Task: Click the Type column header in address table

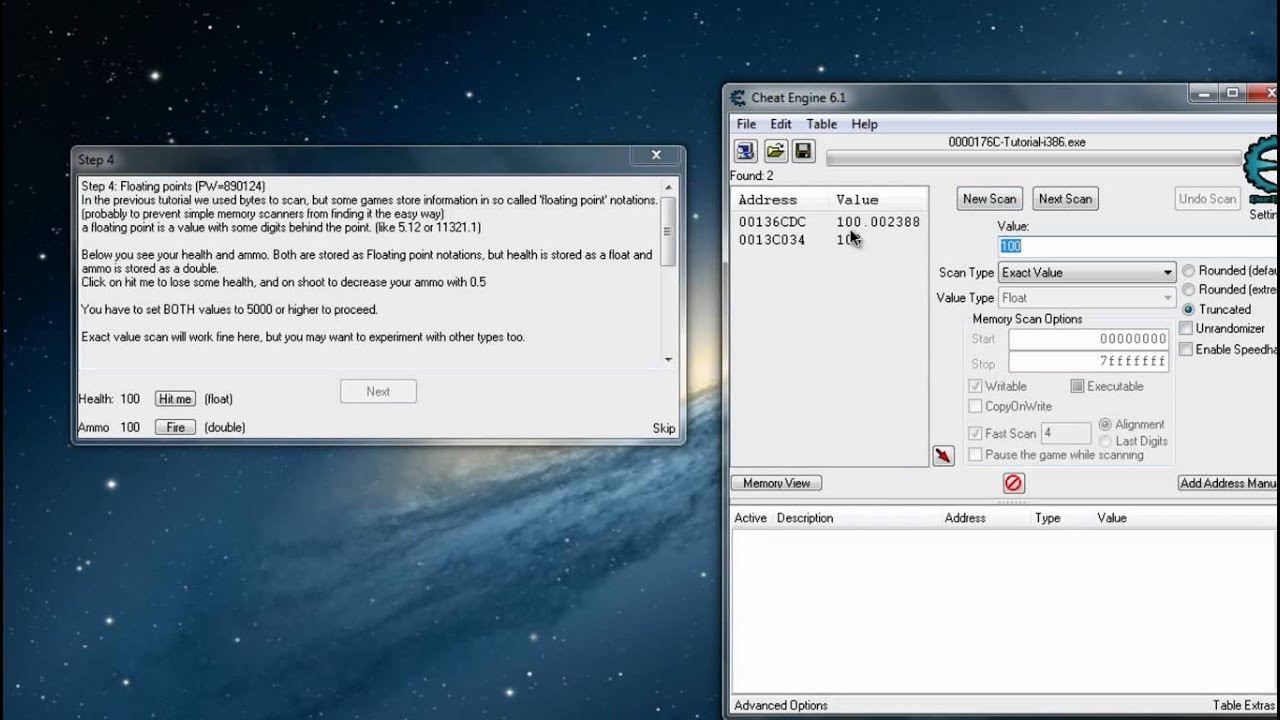Action: [1047, 518]
